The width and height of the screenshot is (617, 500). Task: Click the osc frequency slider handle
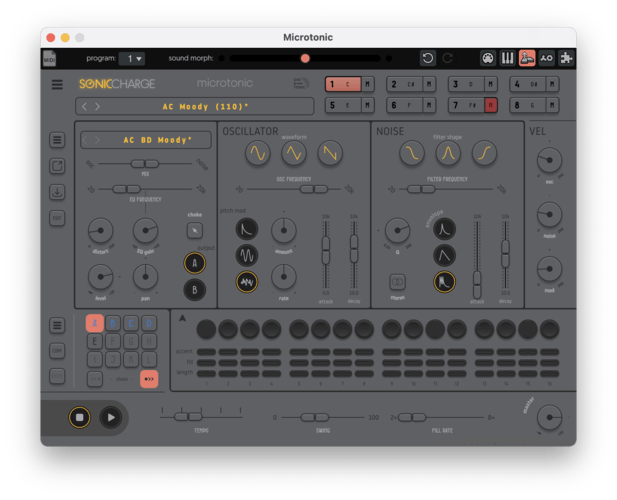[314, 189]
